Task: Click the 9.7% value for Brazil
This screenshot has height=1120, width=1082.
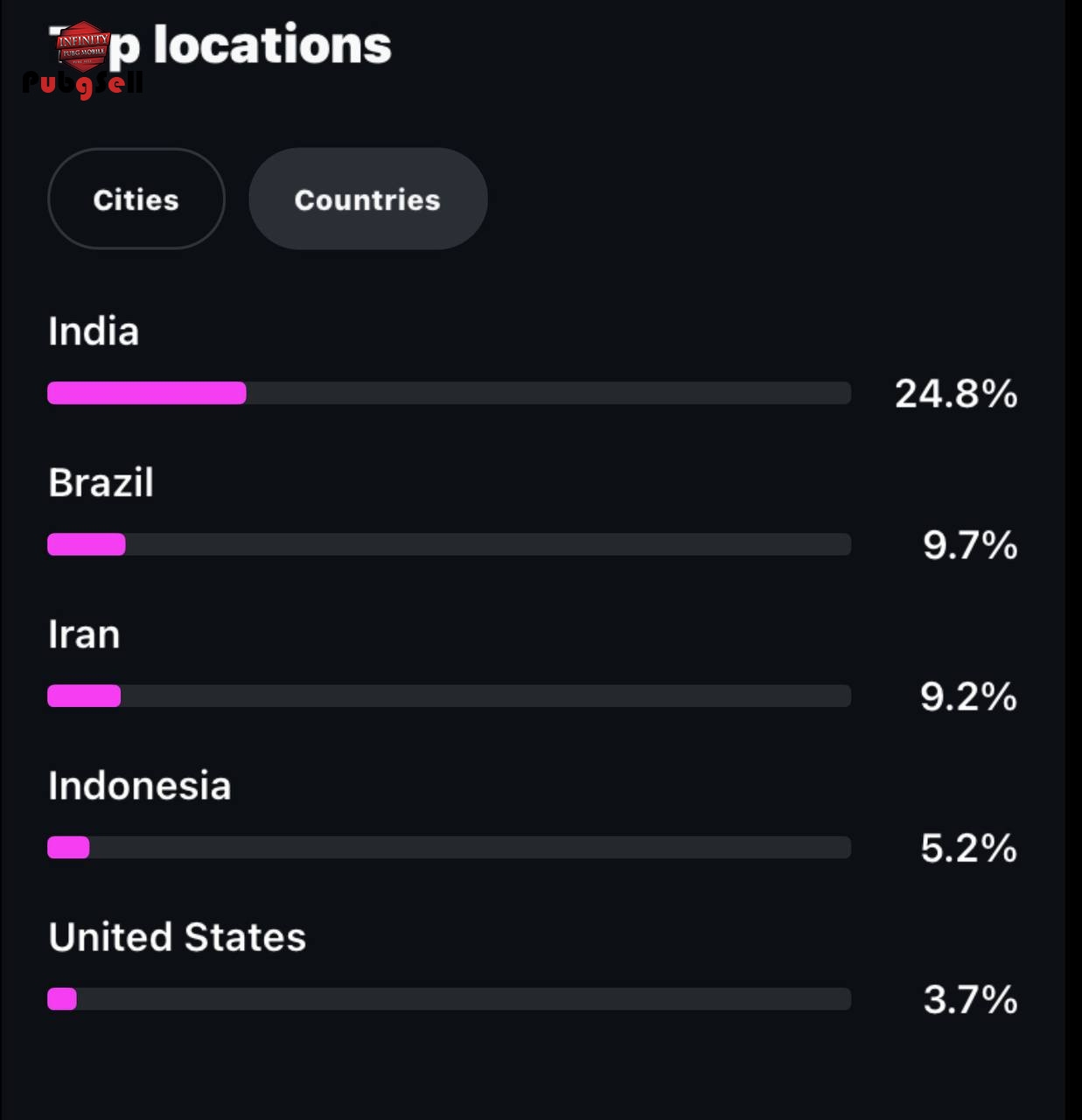Action: tap(971, 545)
